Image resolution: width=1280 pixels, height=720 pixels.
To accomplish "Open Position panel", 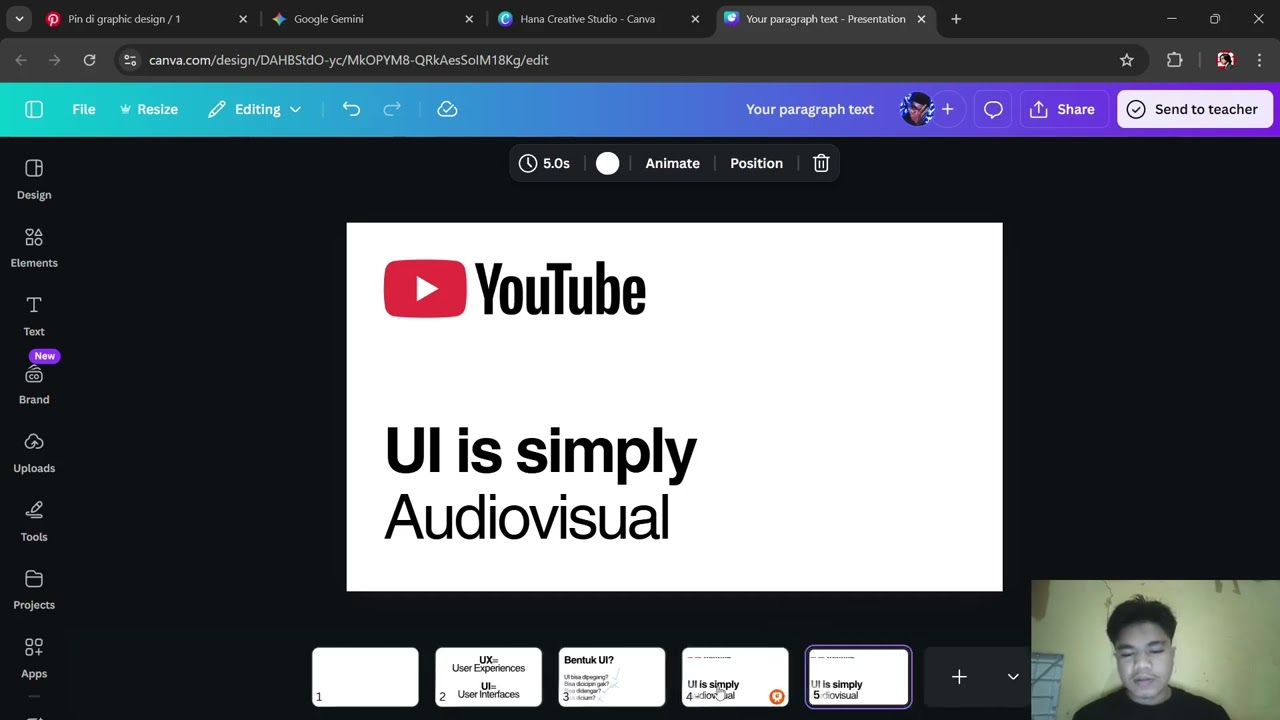I will pos(756,163).
